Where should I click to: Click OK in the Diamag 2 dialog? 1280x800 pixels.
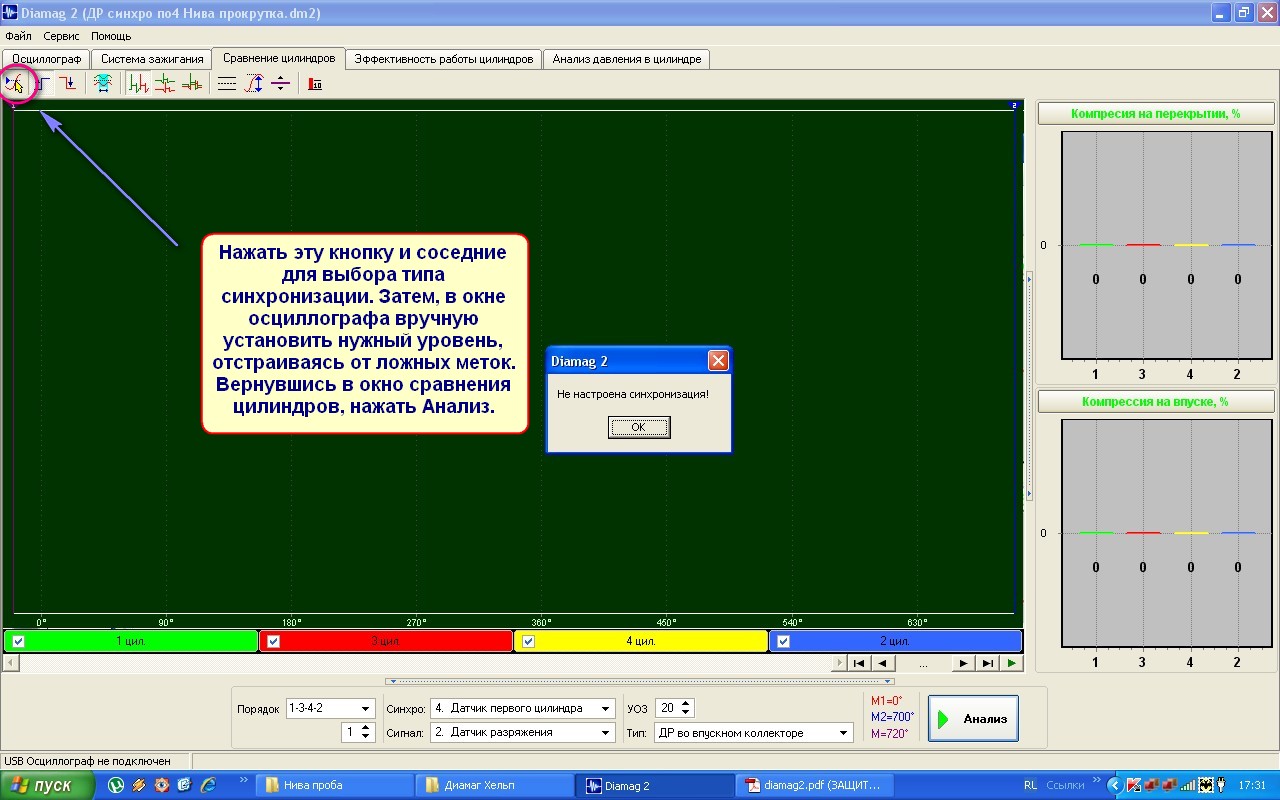coord(639,427)
